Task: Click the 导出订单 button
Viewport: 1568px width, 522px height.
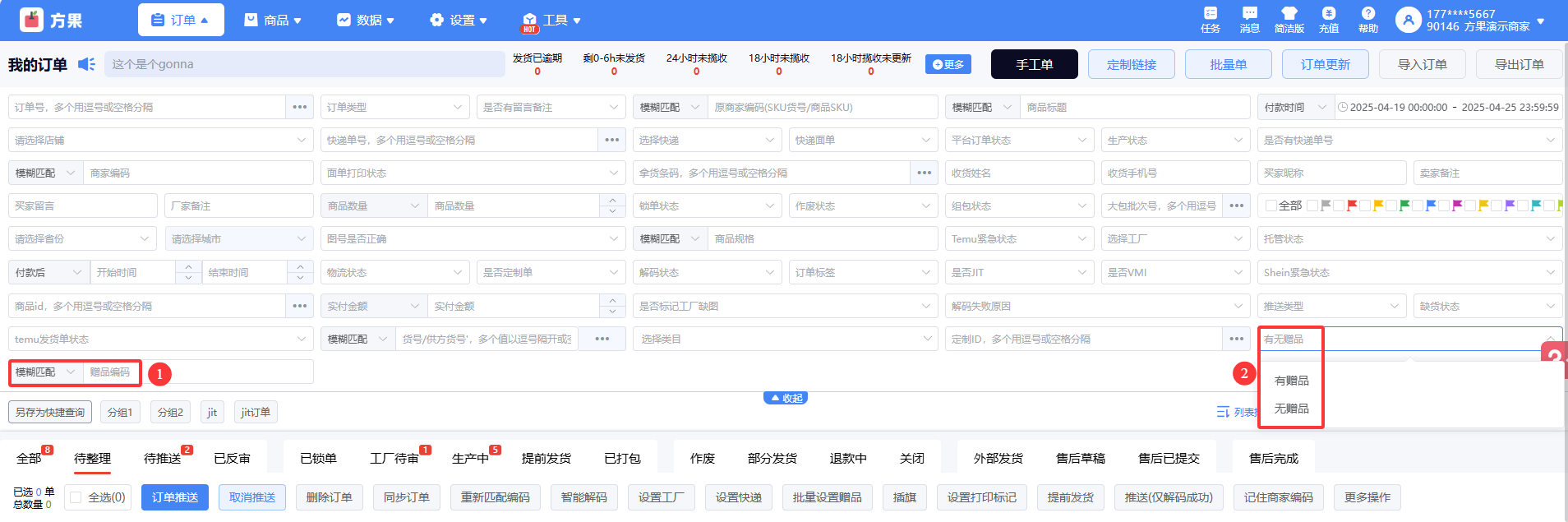Action: (x=1519, y=64)
